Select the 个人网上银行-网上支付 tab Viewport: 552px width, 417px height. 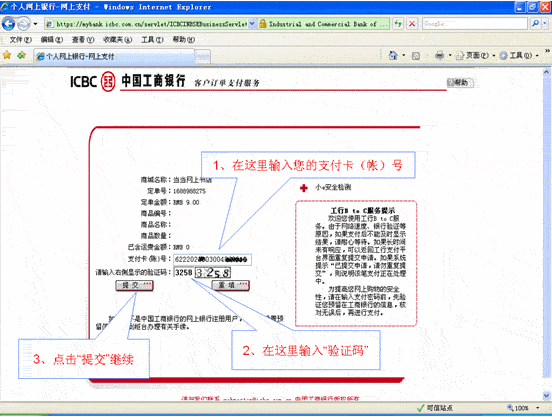[114, 56]
